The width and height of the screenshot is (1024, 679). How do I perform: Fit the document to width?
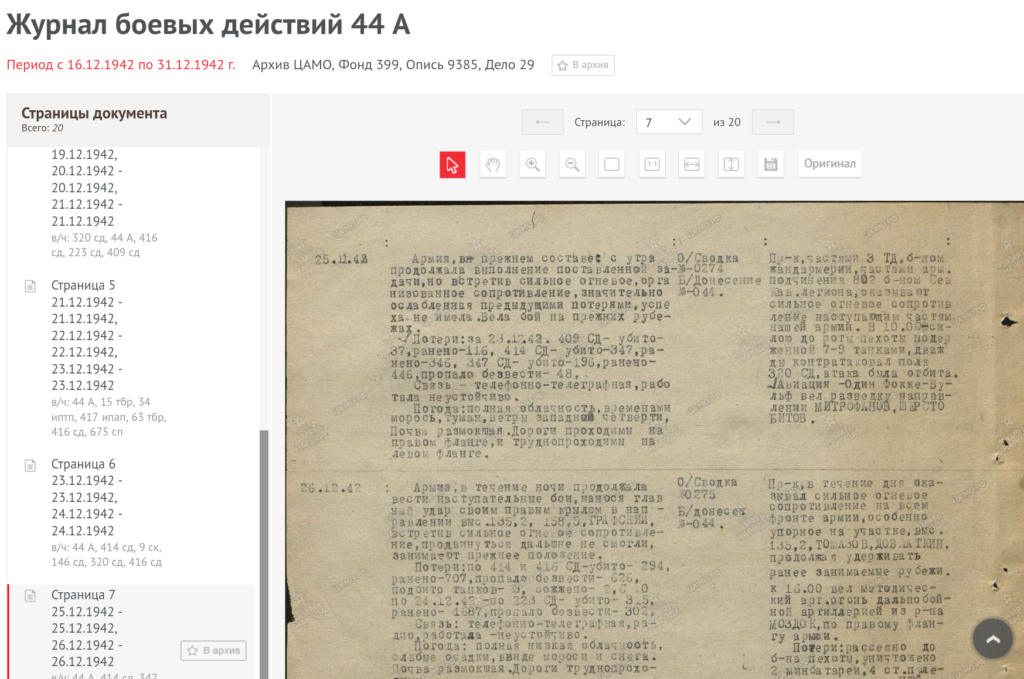[691, 164]
